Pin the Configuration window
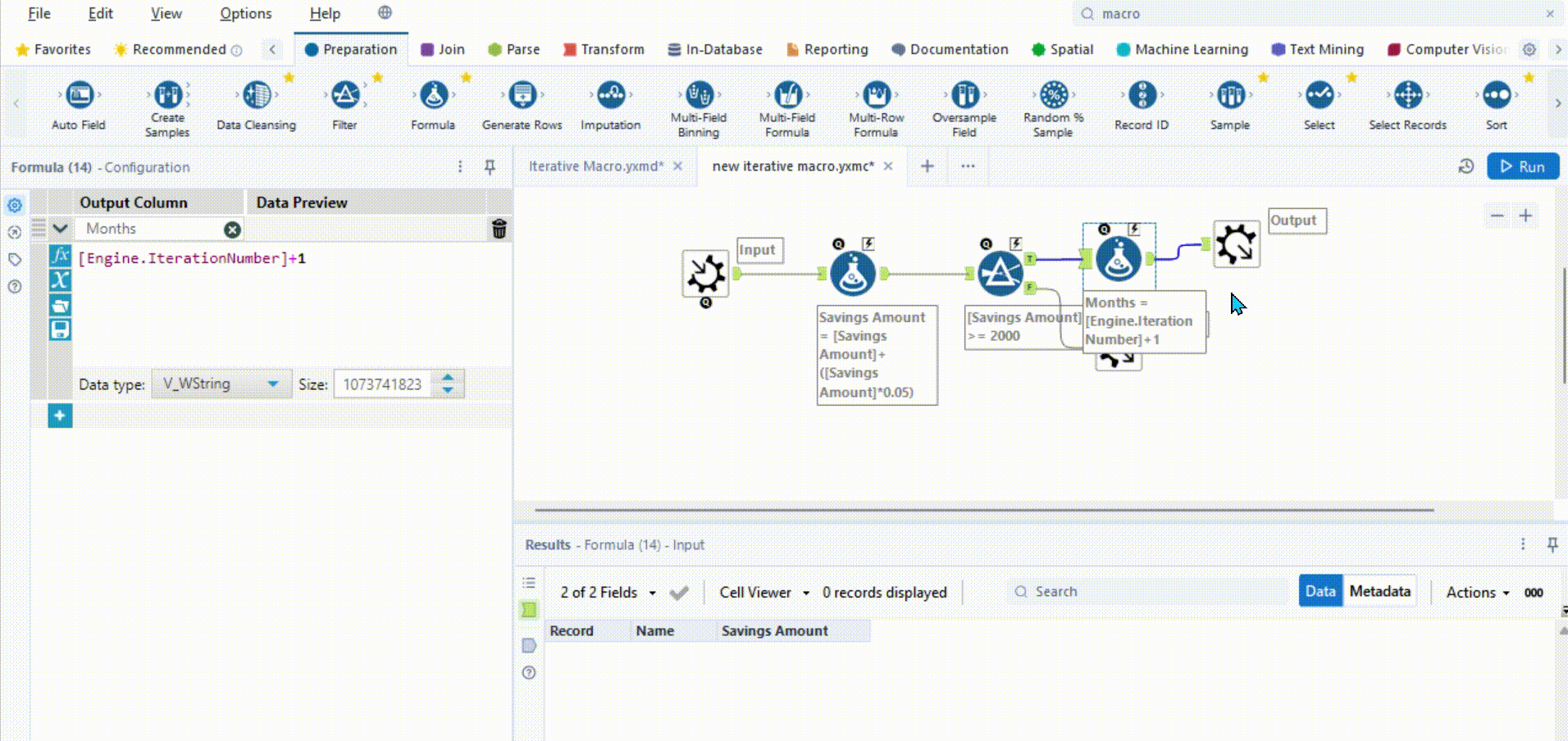 pos(490,167)
